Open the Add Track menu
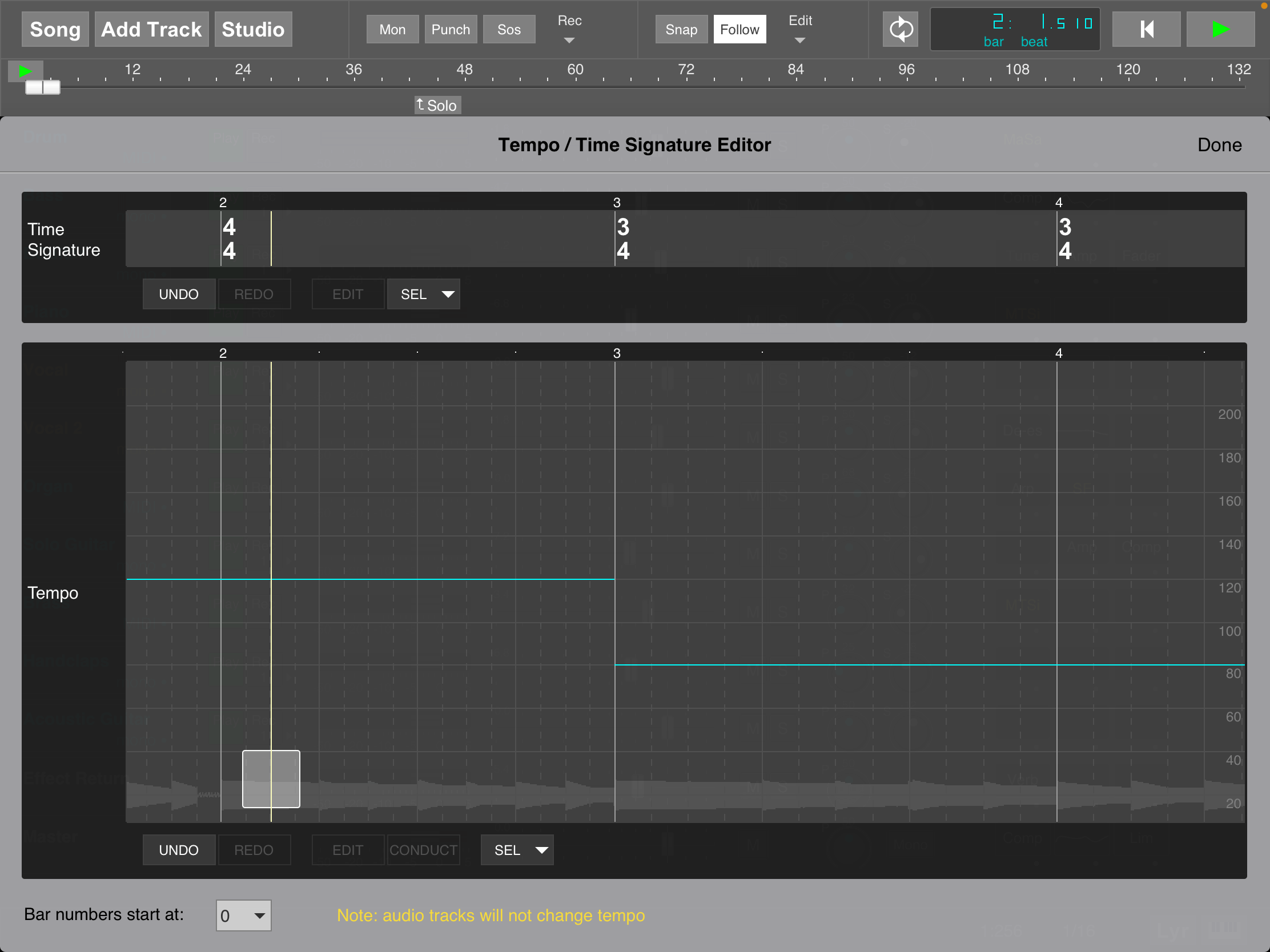This screenshot has height=952, width=1270. [x=151, y=29]
